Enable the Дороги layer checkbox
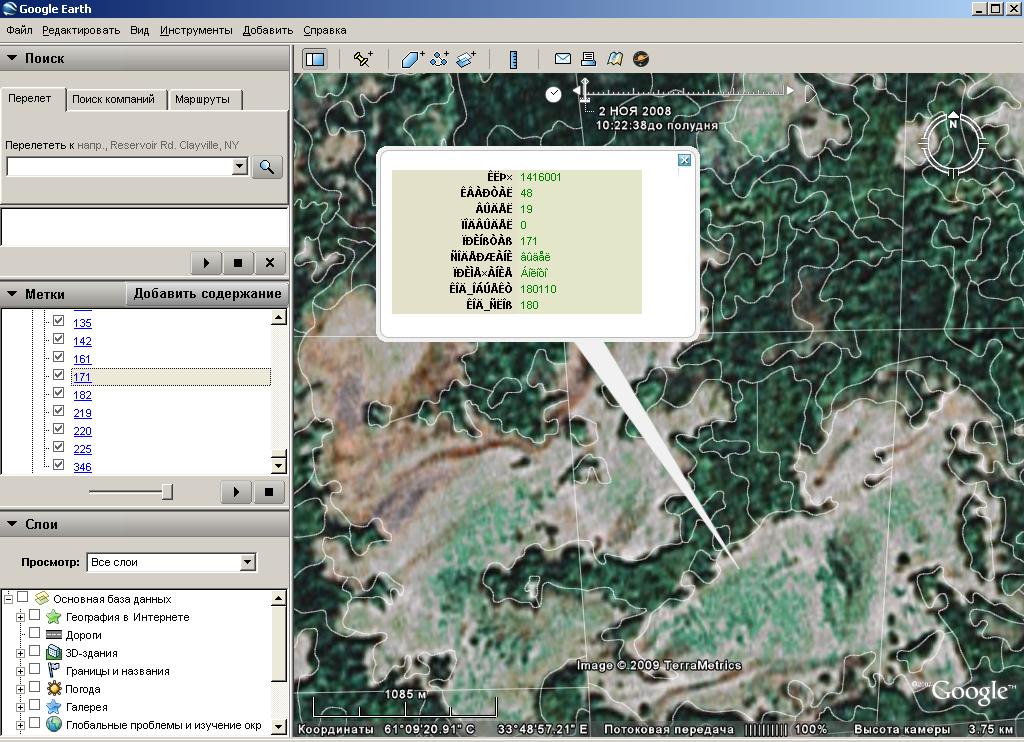Viewport: 1024px width, 742px height. click(35, 633)
